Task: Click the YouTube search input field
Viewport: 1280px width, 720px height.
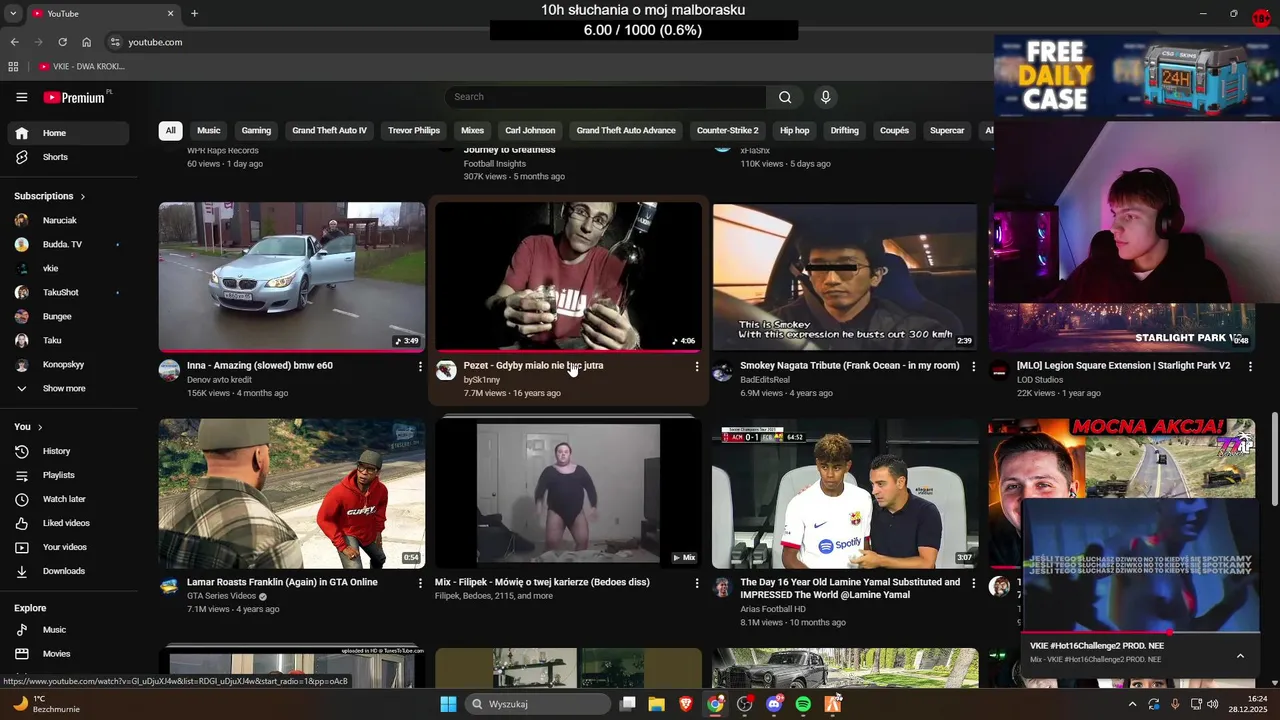Action: click(605, 97)
